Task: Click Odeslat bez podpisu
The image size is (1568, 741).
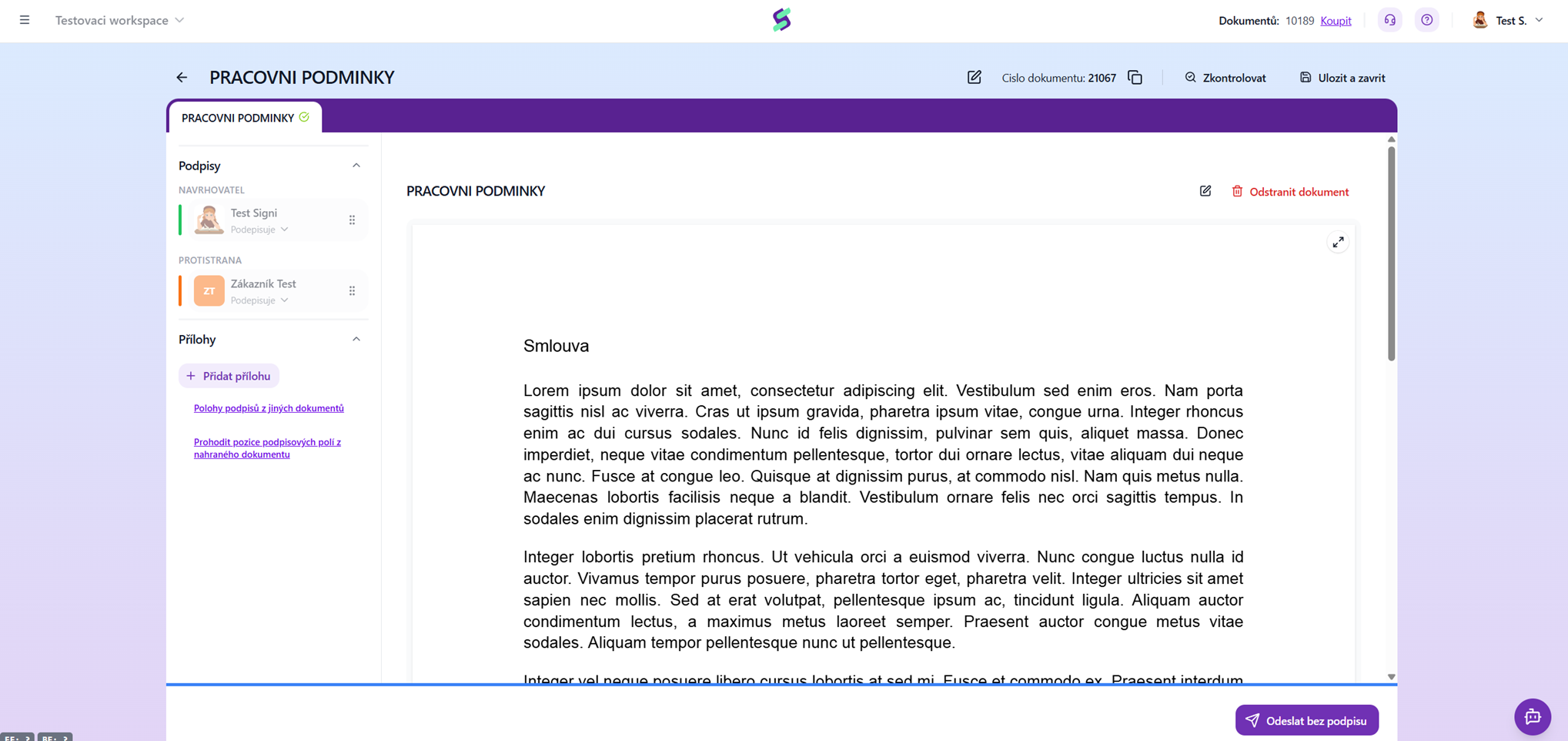Action: coord(1306,720)
